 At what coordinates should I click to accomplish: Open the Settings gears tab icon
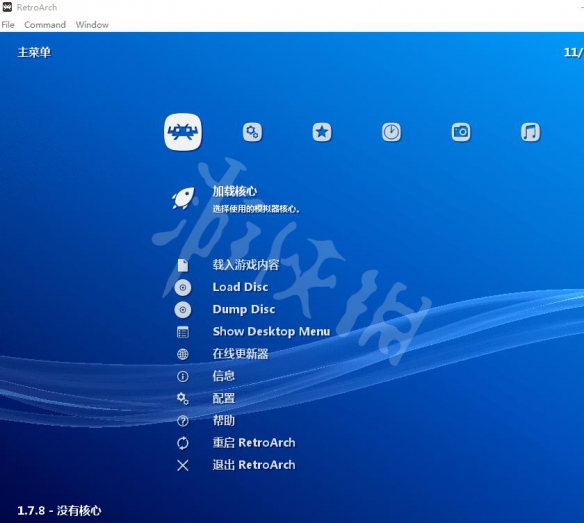[253, 132]
